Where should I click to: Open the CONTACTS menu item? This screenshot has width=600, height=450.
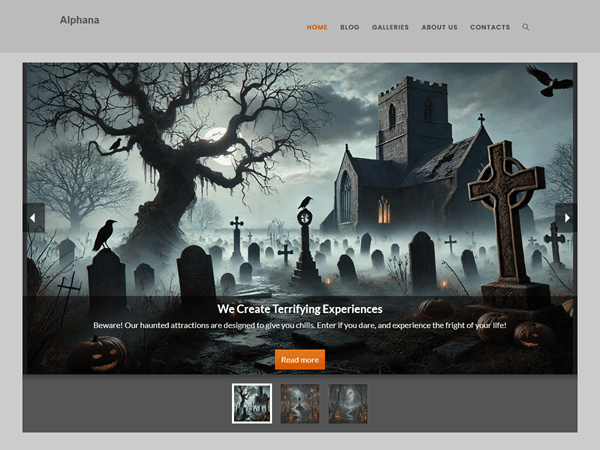point(490,27)
